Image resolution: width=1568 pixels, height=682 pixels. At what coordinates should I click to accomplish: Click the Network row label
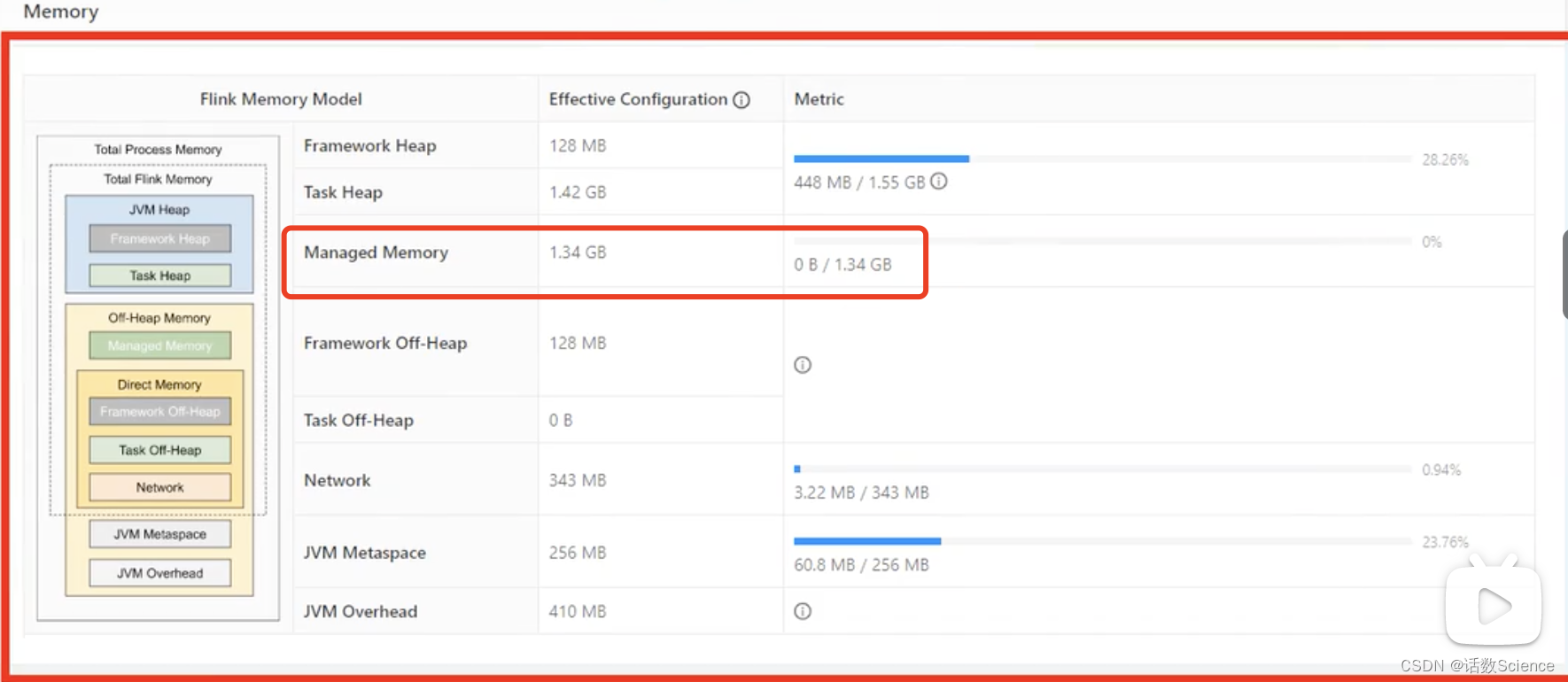[338, 480]
